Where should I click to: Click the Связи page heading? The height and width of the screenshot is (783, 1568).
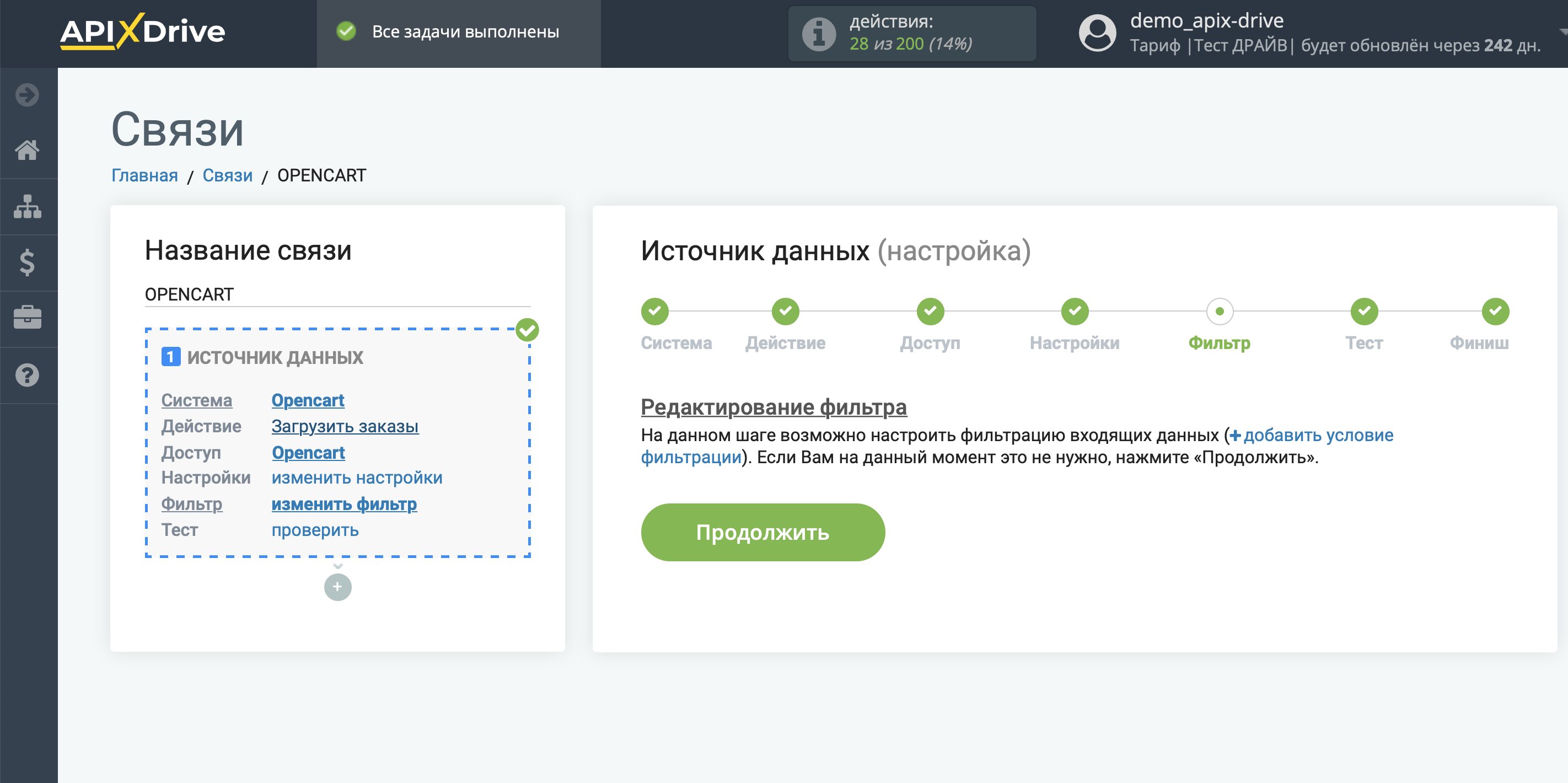[178, 129]
